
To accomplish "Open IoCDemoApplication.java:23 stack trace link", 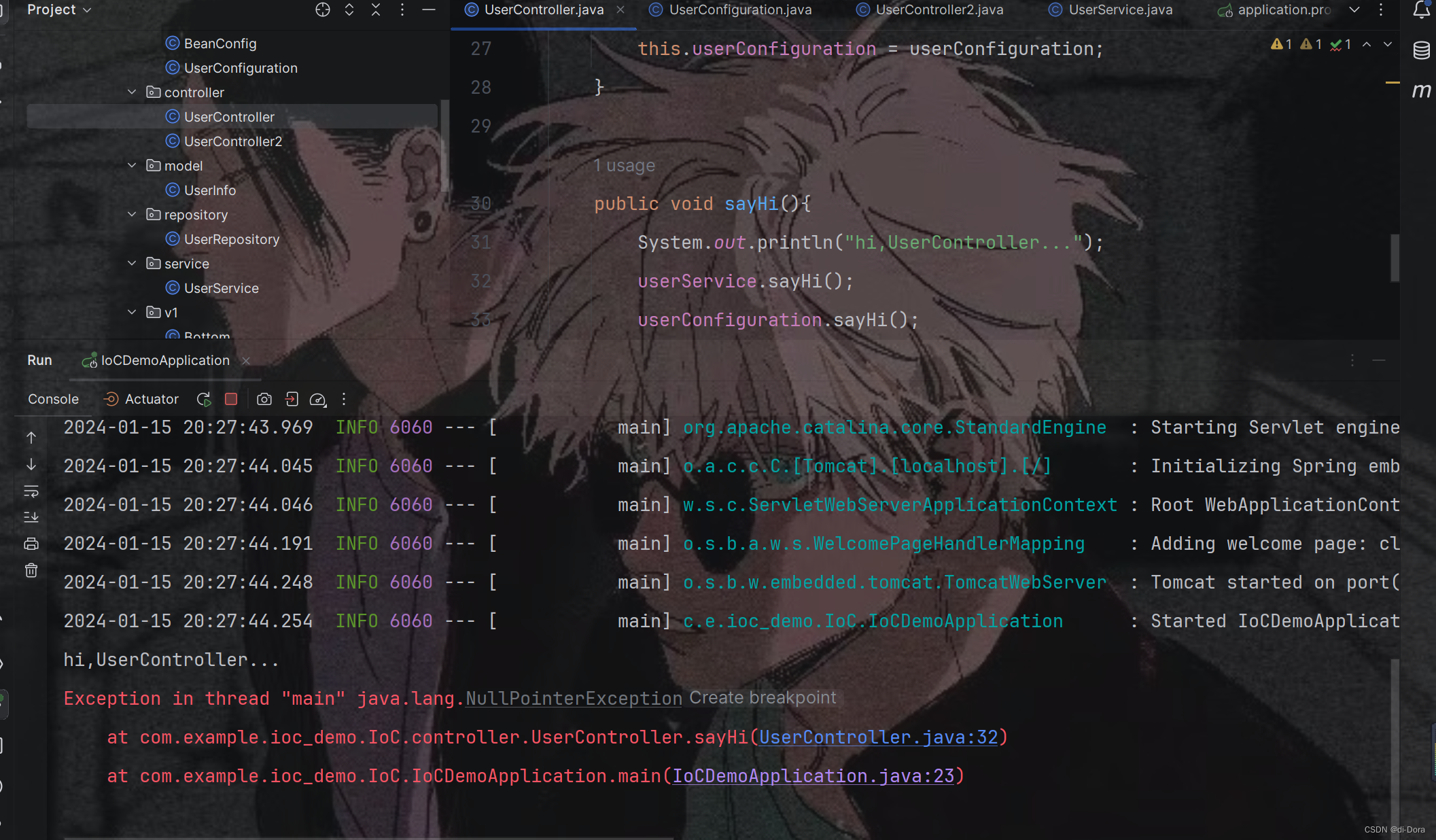I will point(813,776).
